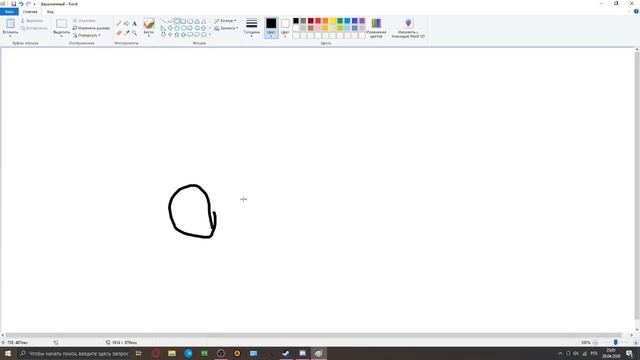Open the Help question mark icon

tap(636, 11)
